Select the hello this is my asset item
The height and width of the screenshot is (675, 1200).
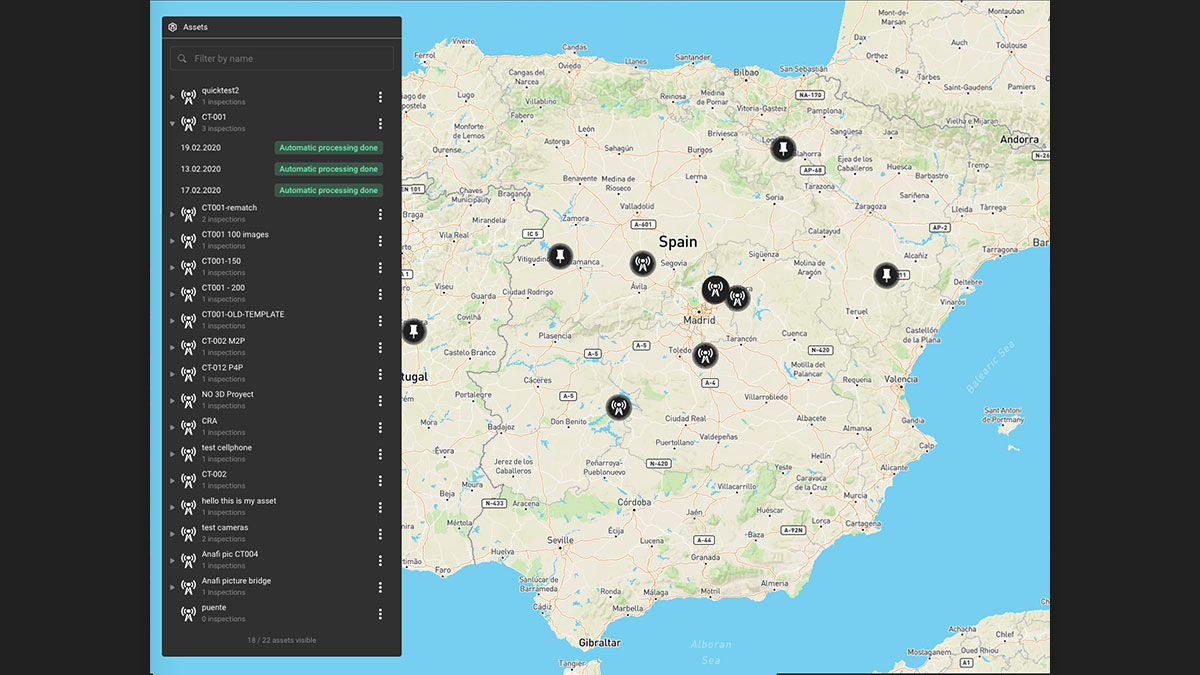click(x=239, y=501)
